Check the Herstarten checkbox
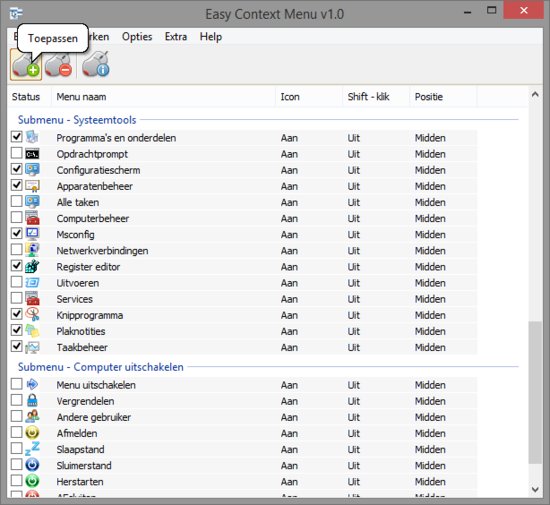 16,480
